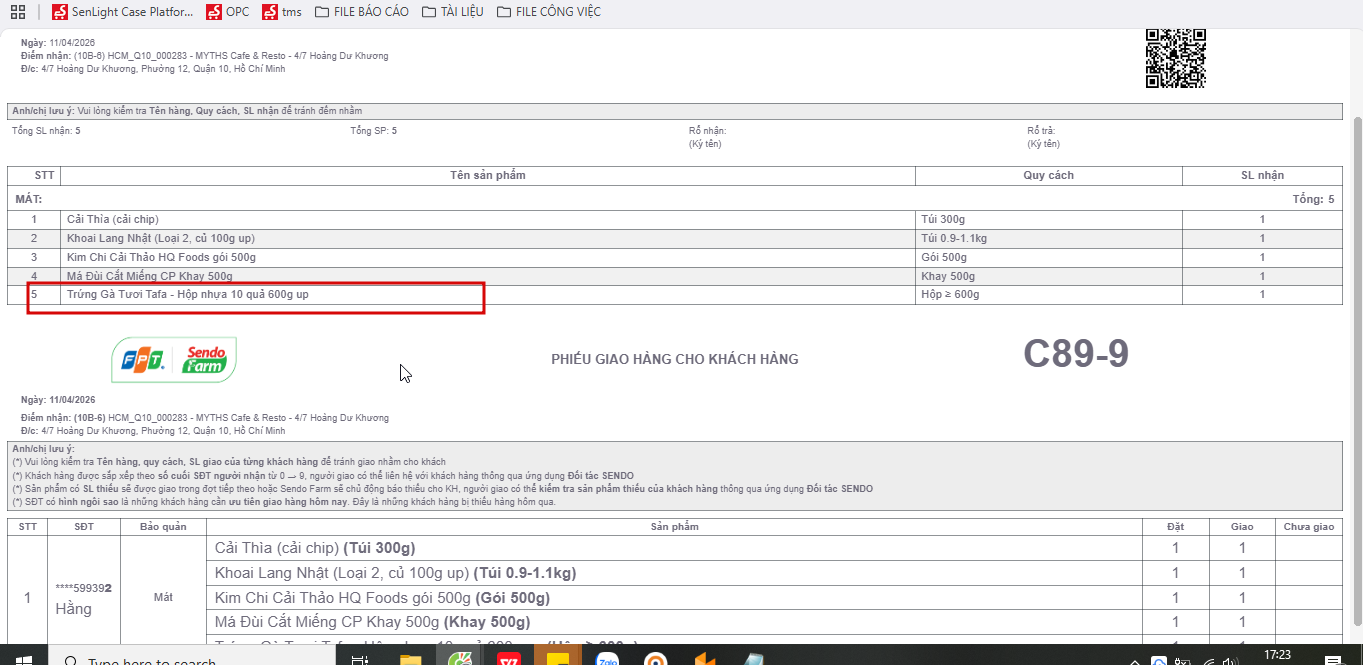The image size is (1363, 665).
Task: Click the FPT Sendo Farm logo
Action: point(174,360)
